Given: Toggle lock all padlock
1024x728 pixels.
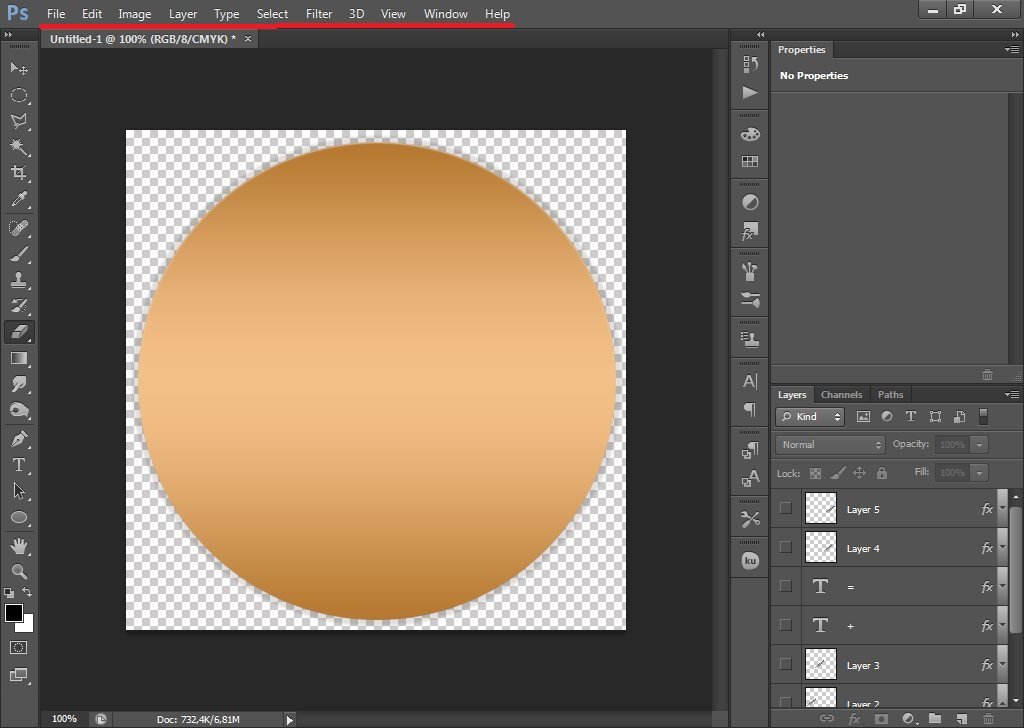Looking at the screenshot, I should click(882, 473).
